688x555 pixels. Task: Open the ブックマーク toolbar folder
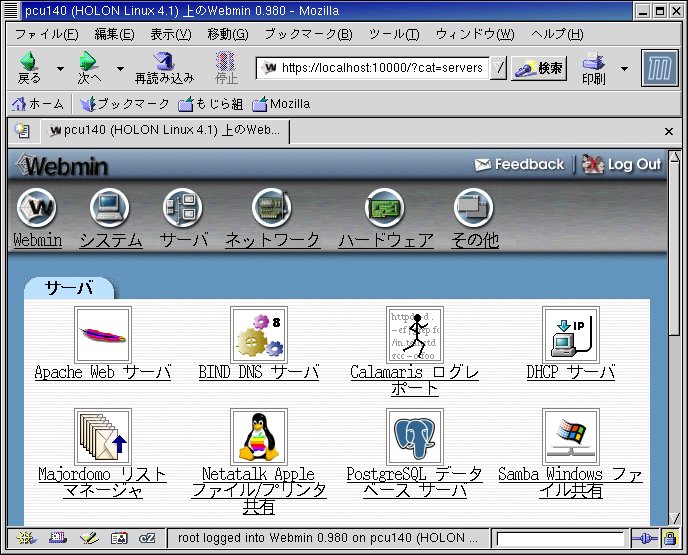[125, 104]
